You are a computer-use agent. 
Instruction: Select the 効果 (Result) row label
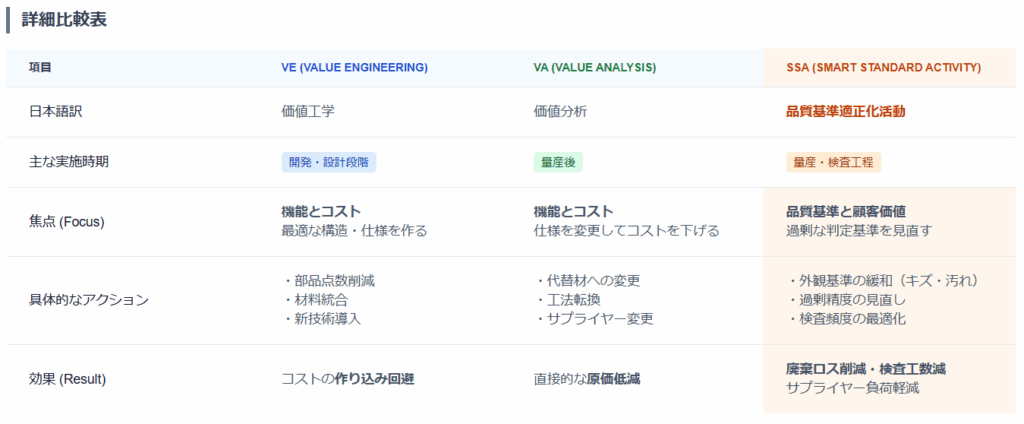tap(67, 379)
